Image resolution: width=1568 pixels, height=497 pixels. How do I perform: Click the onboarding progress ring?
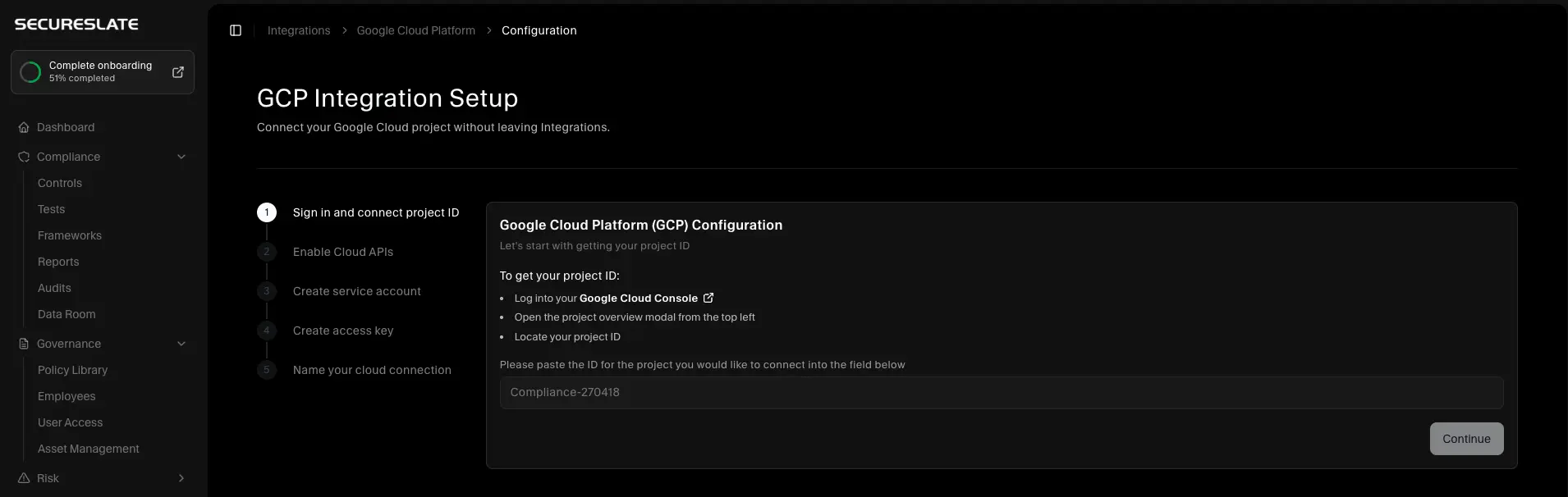(x=30, y=72)
